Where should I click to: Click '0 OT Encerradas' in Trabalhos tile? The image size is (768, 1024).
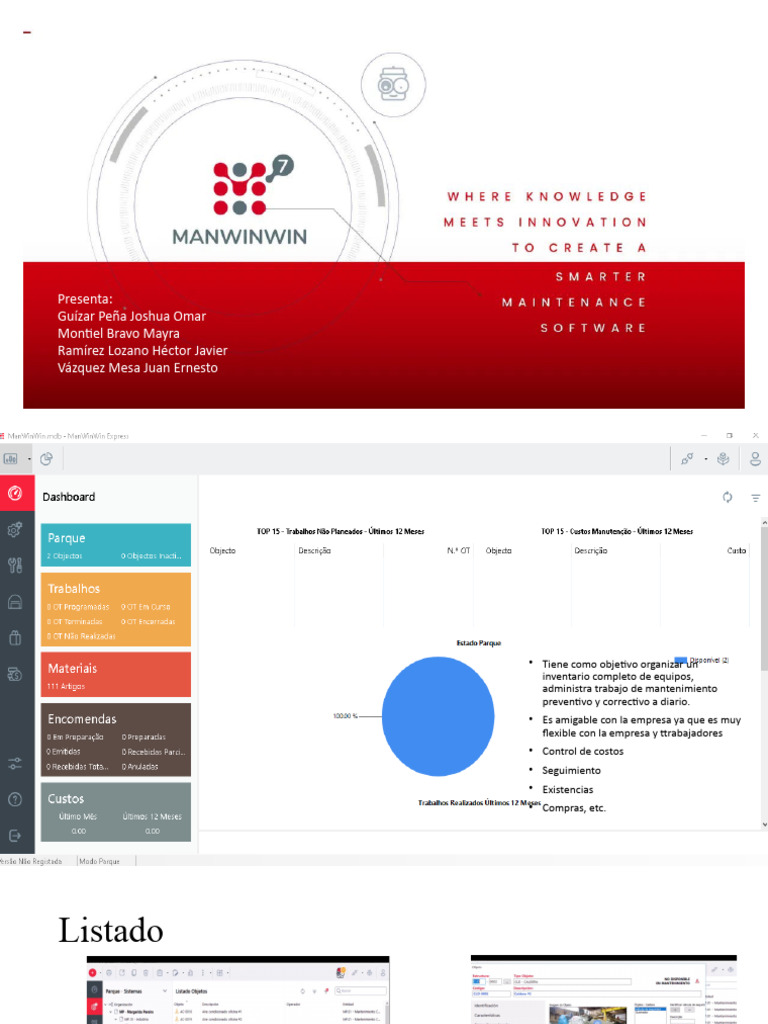tap(148, 622)
